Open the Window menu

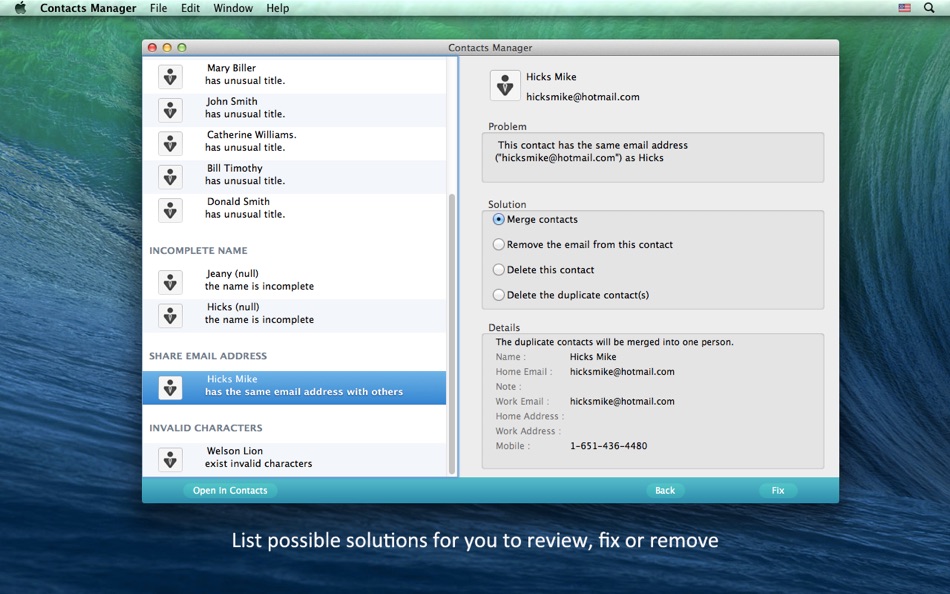(x=233, y=8)
